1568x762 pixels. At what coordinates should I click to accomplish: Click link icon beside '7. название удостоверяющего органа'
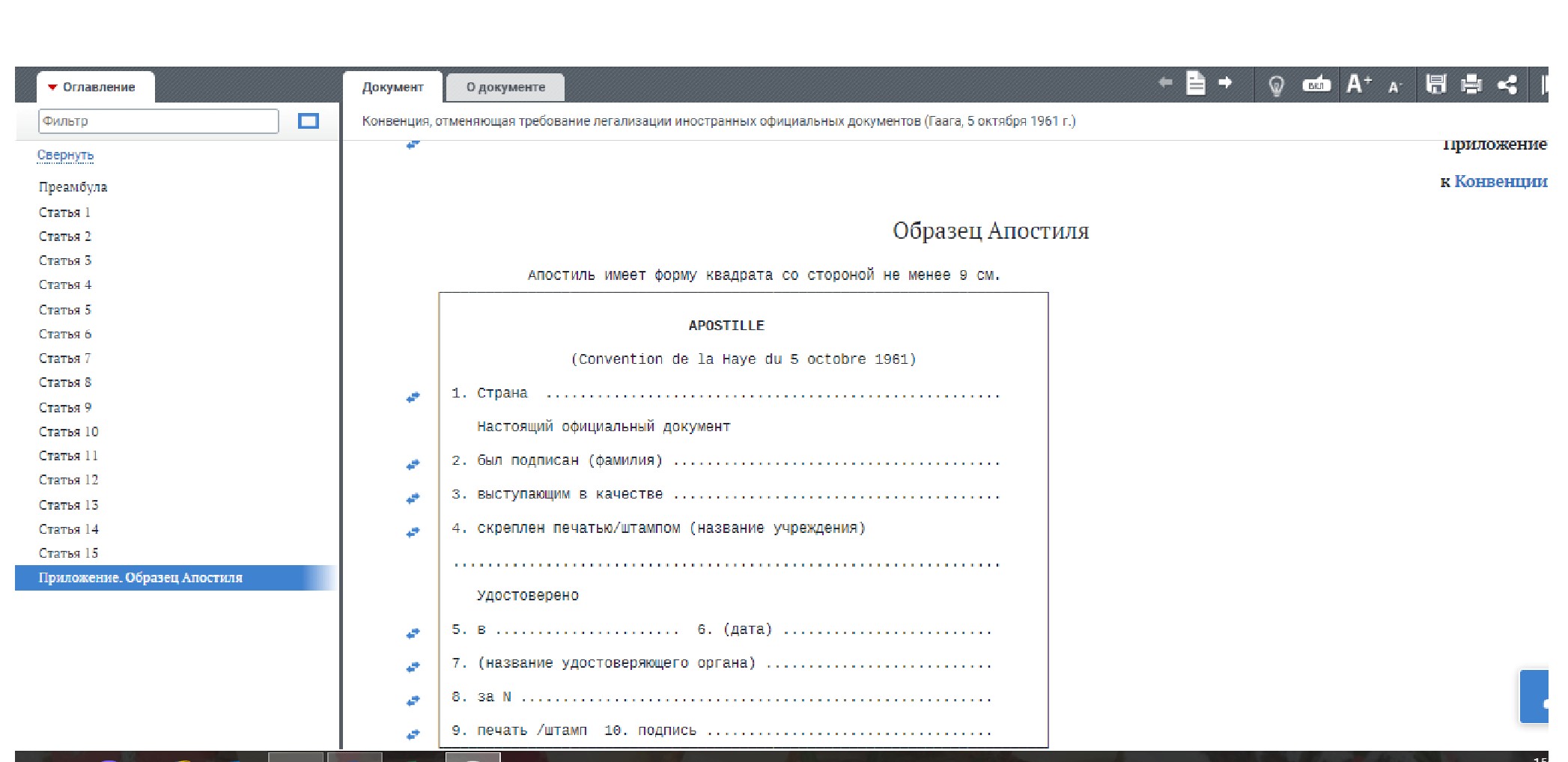tap(413, 667)
